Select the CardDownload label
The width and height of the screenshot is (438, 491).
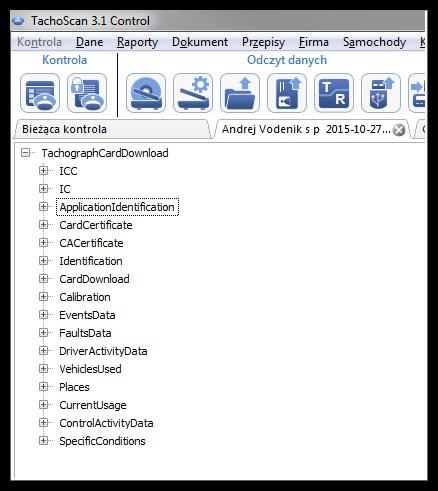(94, 279)
